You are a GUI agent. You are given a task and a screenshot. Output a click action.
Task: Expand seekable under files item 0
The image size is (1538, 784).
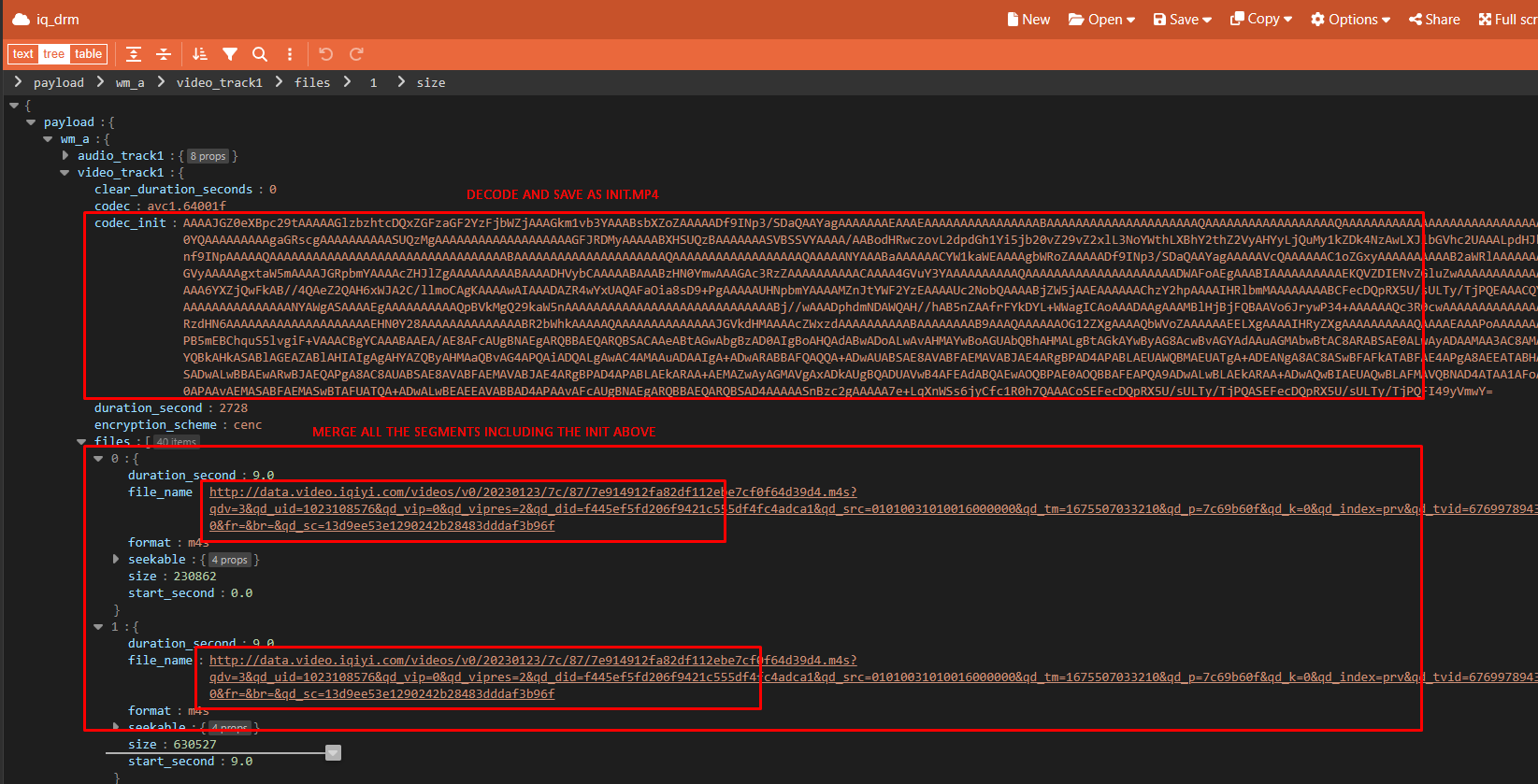[x=115, y=560]
